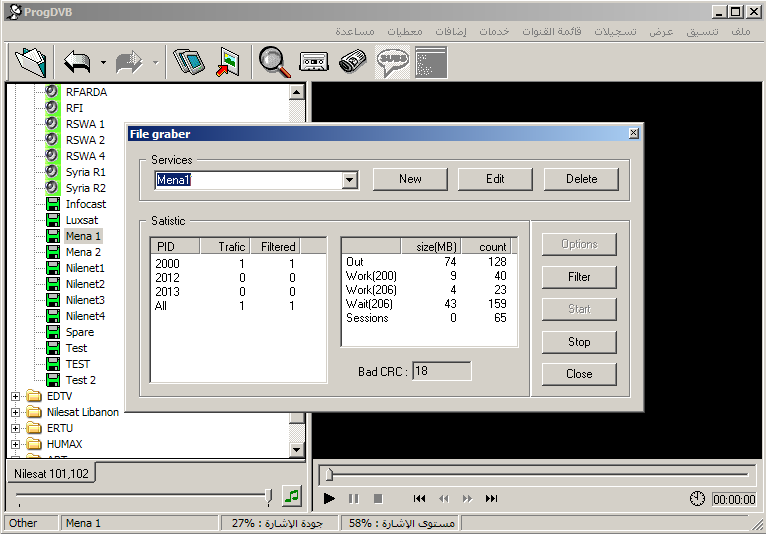Click the clock icon beside the timer
Screen dimensions: 766x534
pyautogui.click(x=697, y=499)
